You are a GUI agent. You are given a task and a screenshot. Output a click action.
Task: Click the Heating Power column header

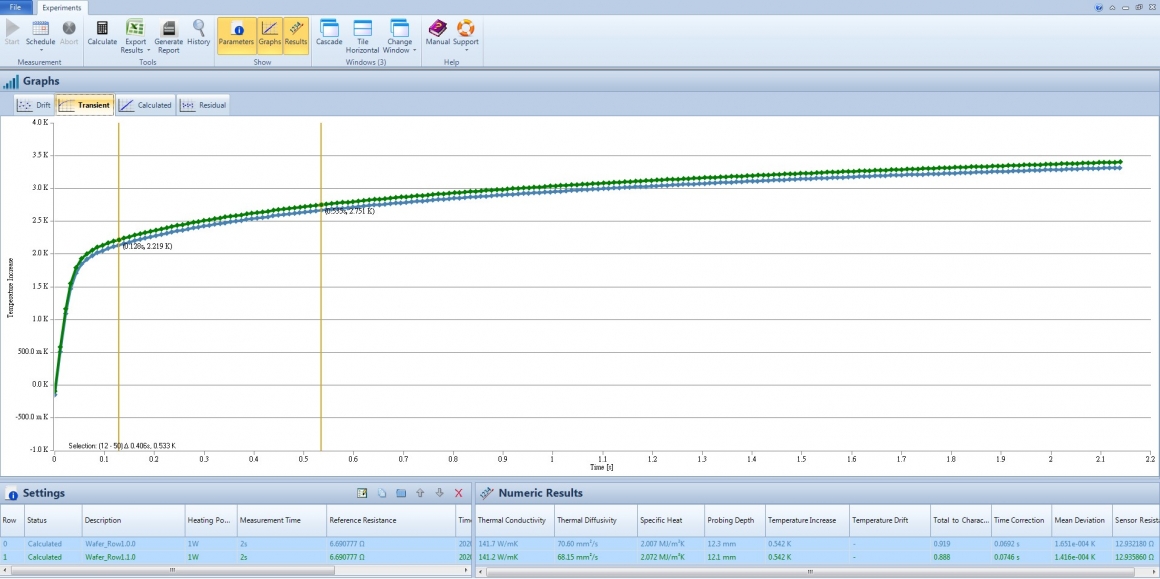click(211, 521)
